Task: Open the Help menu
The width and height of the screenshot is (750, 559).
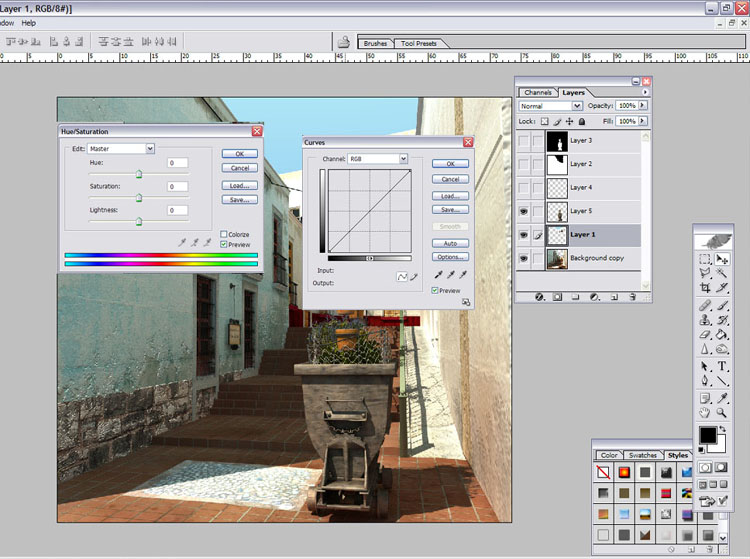Action: 28,23
